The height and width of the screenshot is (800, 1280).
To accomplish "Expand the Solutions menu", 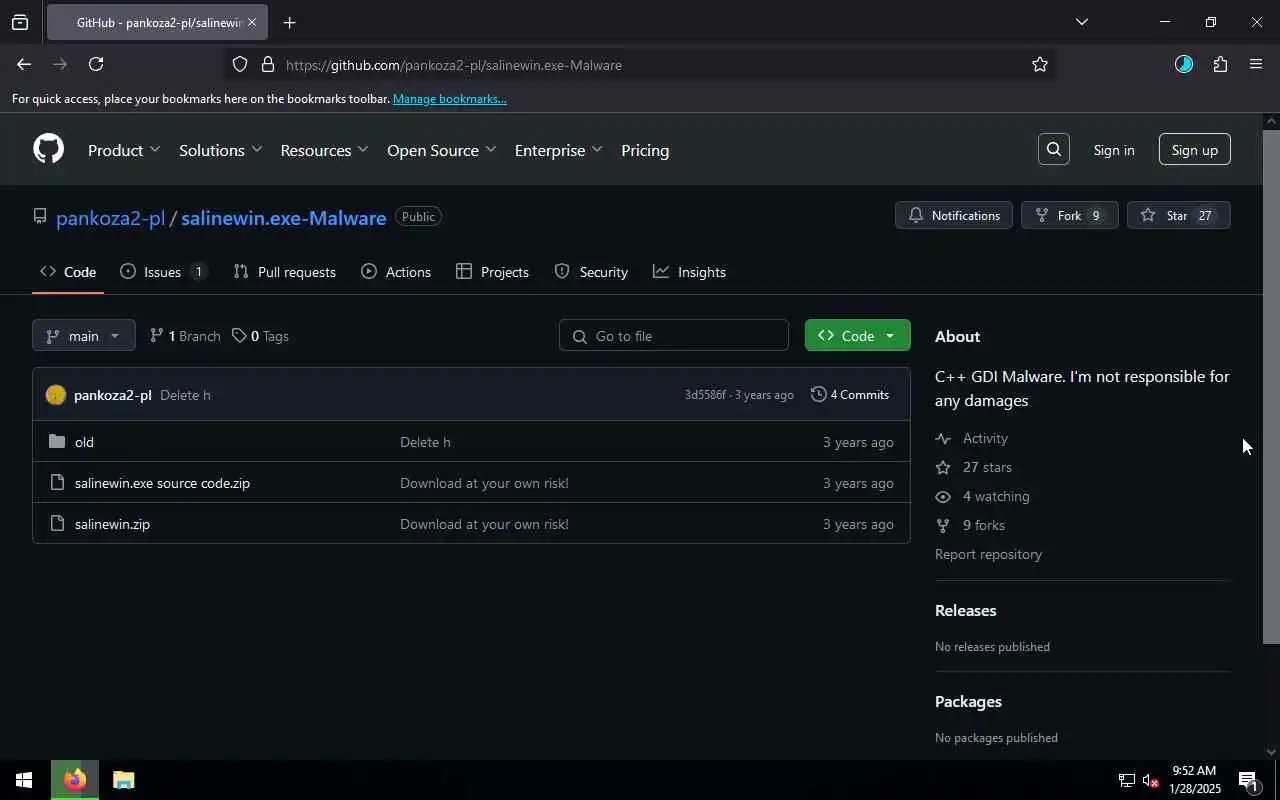I will point(220,150).
